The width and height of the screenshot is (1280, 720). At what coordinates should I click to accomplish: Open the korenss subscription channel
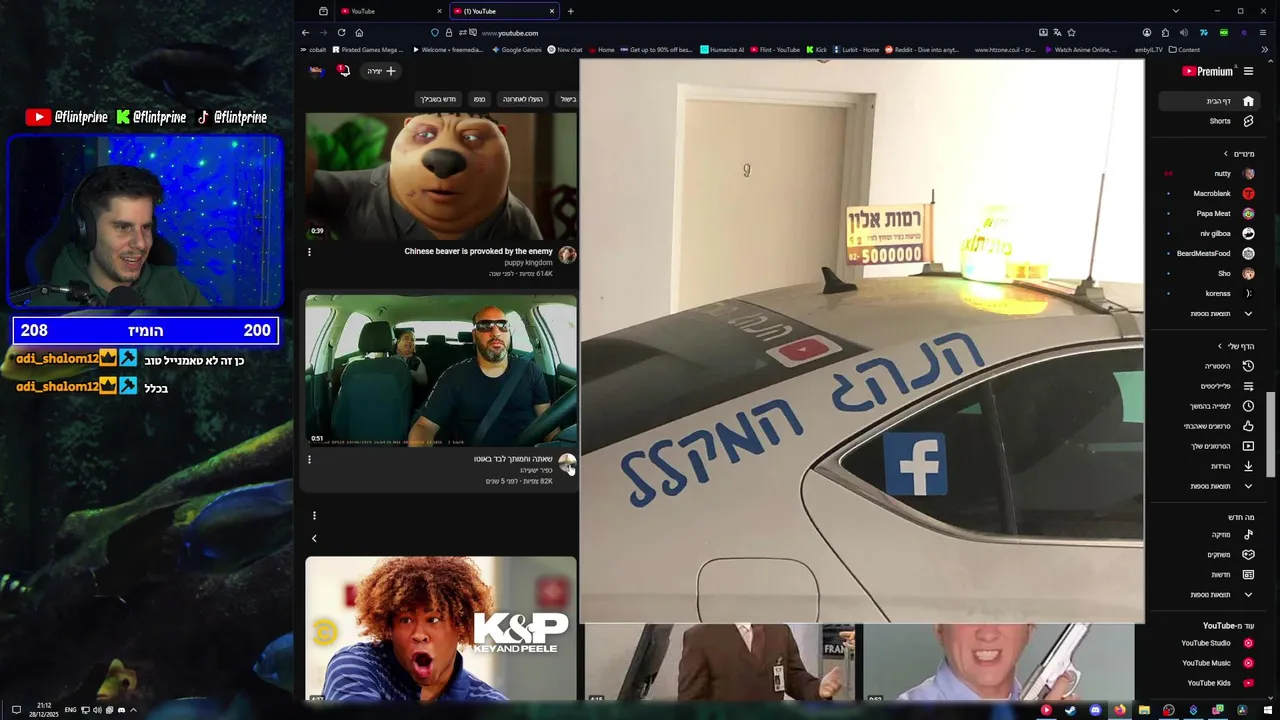pyautogui.click(x=1208, y=294)
